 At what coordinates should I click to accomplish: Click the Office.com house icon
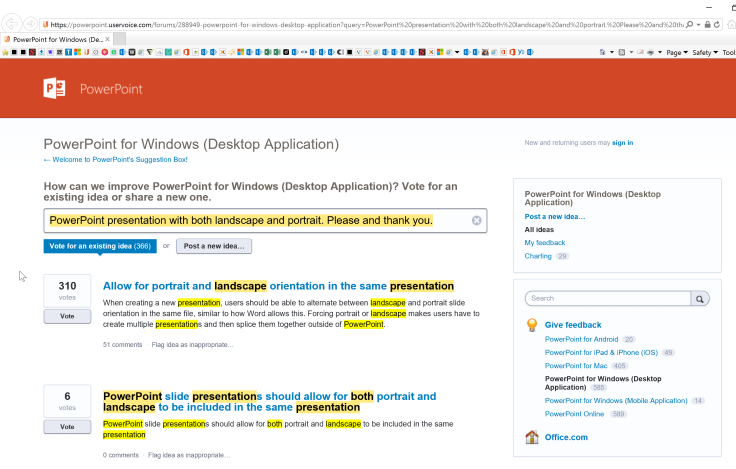(x=532, y=437)
